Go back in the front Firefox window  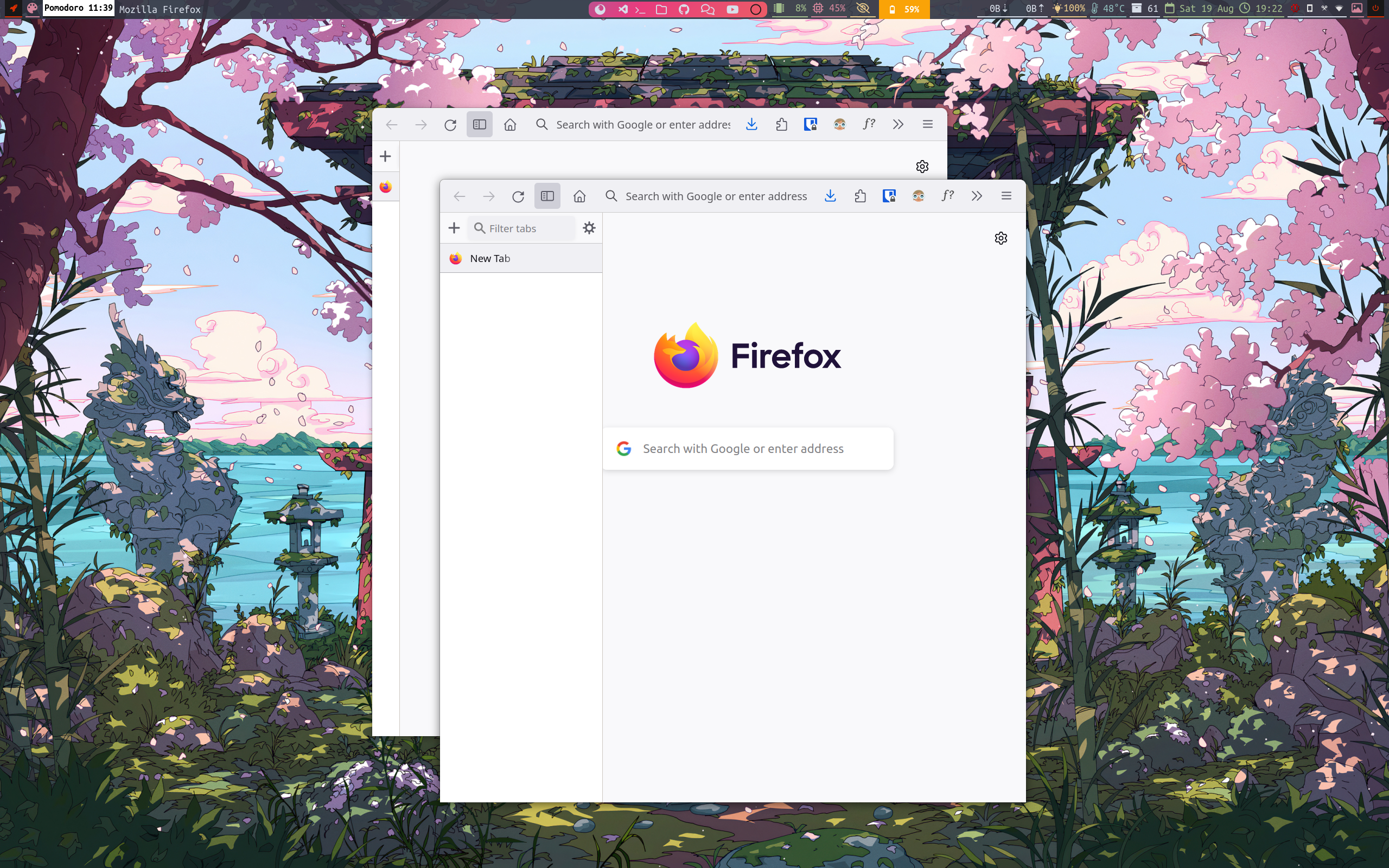(459, 196)
